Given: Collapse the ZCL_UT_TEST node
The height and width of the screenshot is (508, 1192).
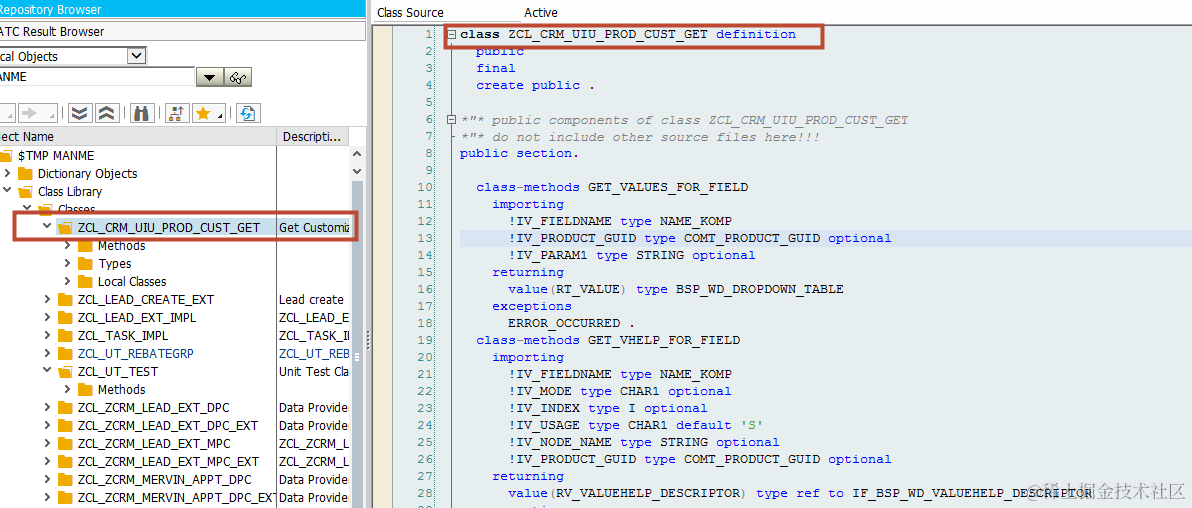Looking at the screenshot, I should click(47, 372).
